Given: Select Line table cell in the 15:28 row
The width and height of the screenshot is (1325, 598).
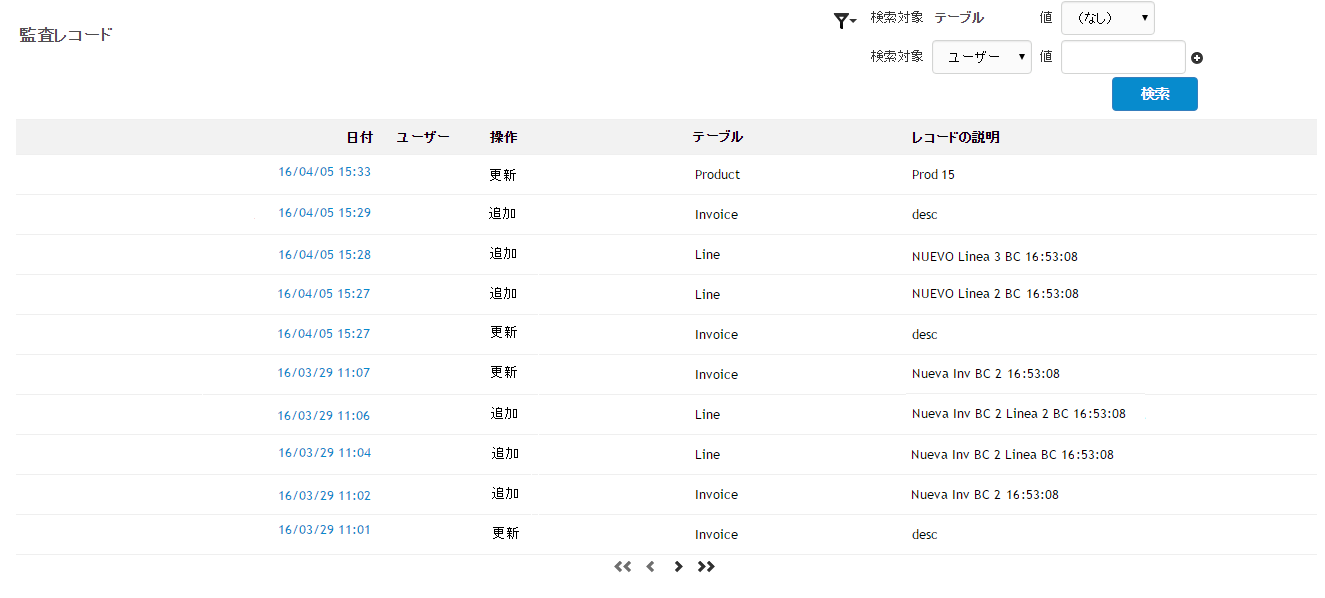Looking at the screenshot, I should (x=707, y=255).
